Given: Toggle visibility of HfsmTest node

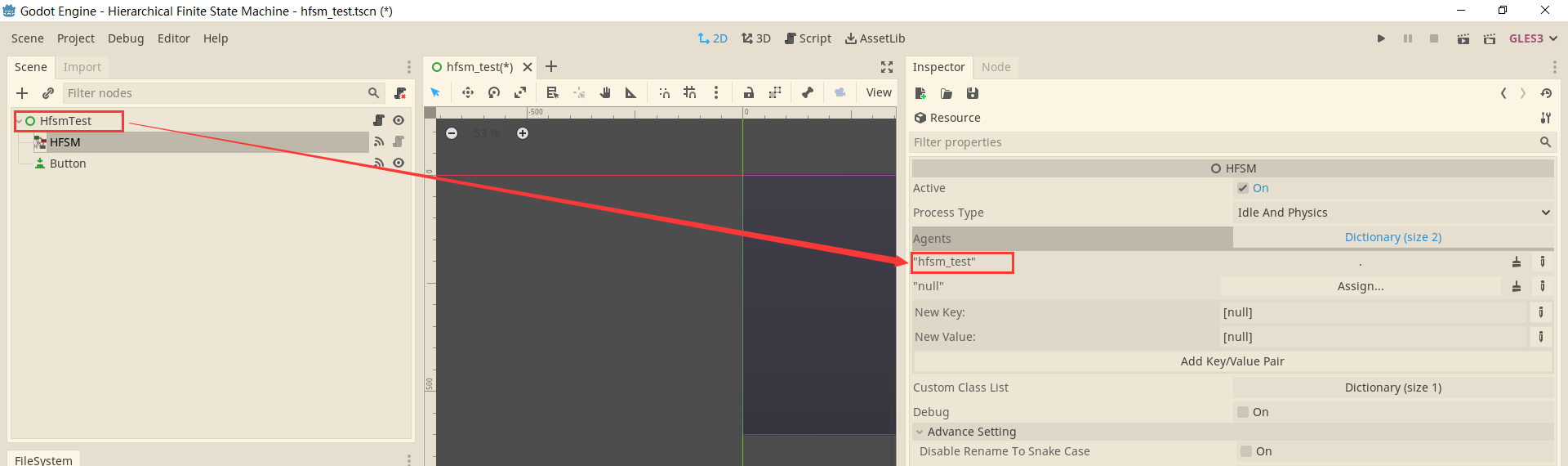Looking at the screenshot, I should 399,120.
